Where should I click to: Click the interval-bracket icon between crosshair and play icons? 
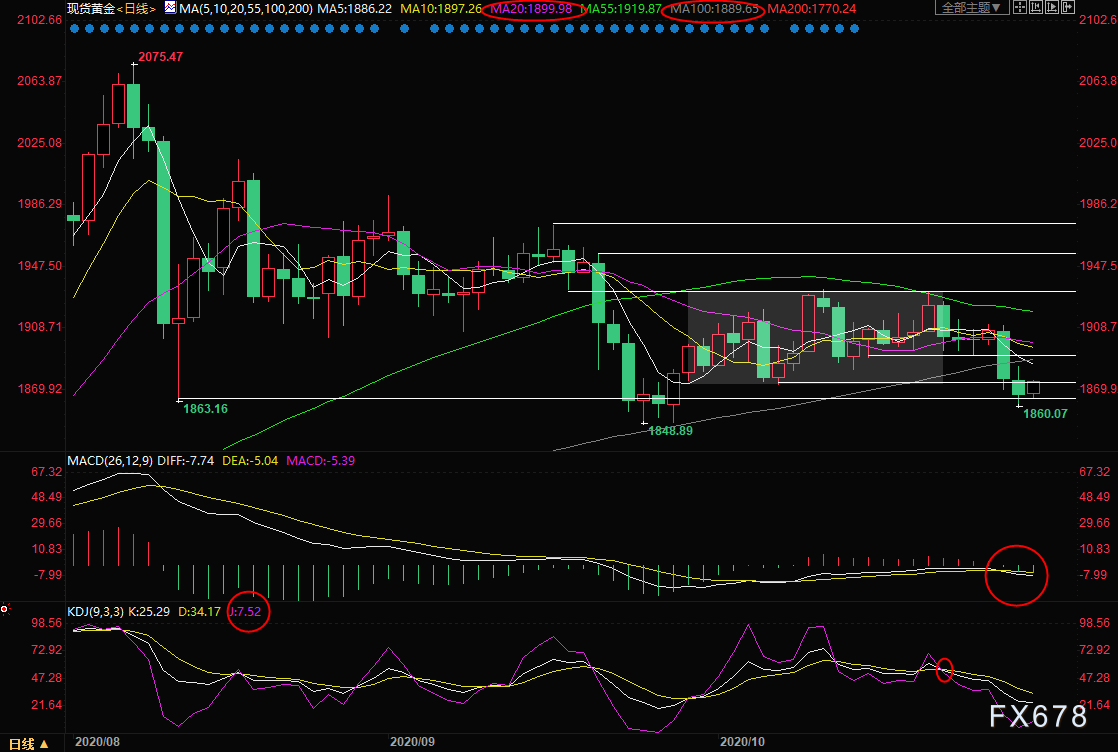[1037, 8]
